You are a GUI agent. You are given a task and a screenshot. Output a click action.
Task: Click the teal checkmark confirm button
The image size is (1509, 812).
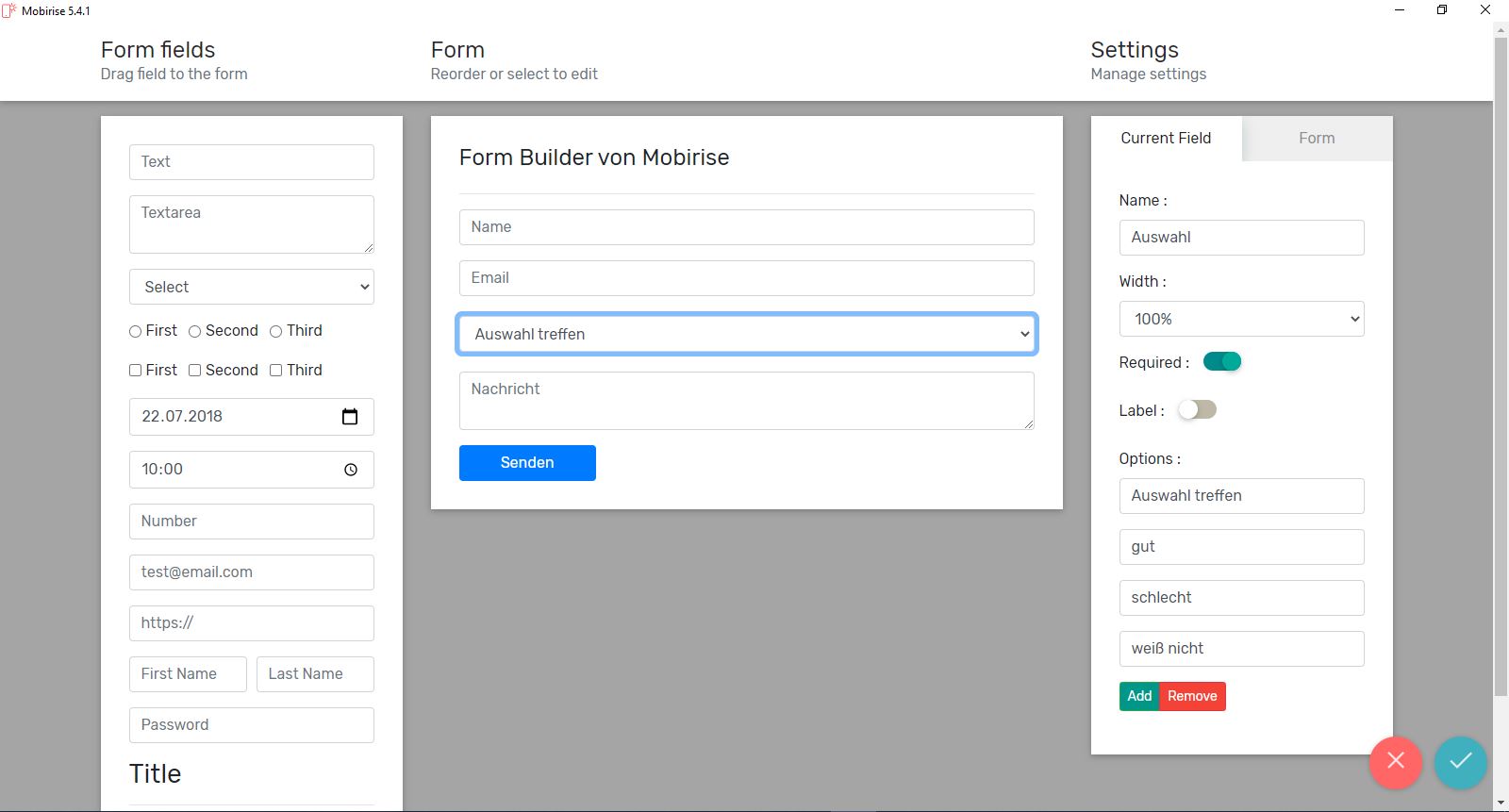[1460, 761]
